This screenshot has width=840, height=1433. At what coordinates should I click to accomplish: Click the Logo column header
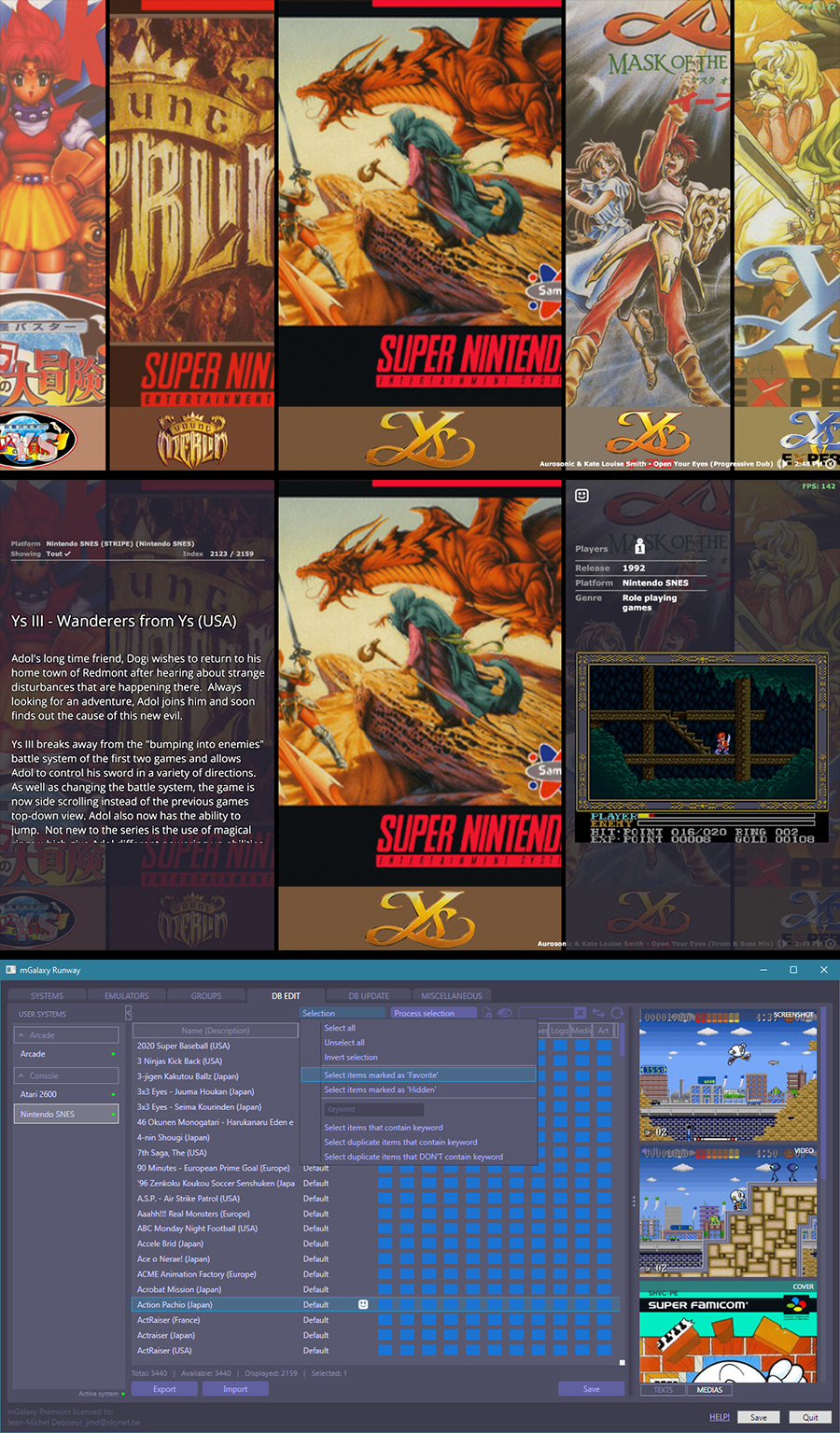click(559, 1031)
